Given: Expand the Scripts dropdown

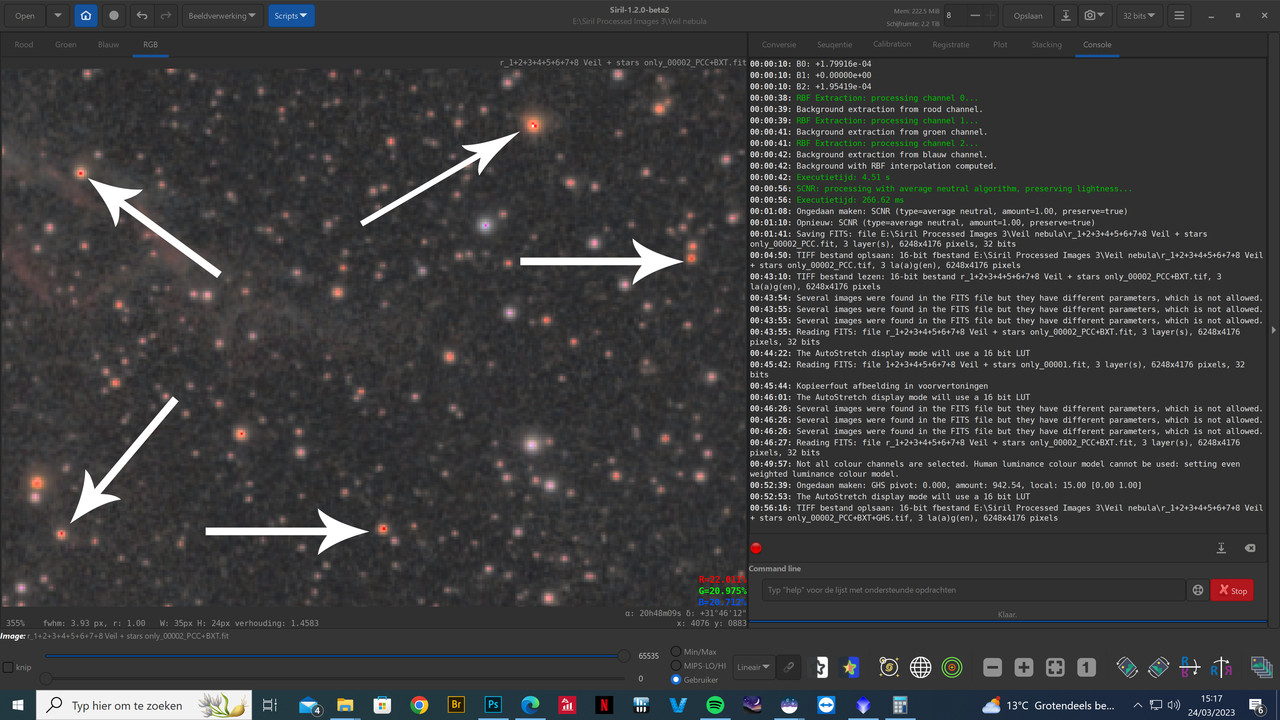Looking at the screenshot, I should 291,16.
